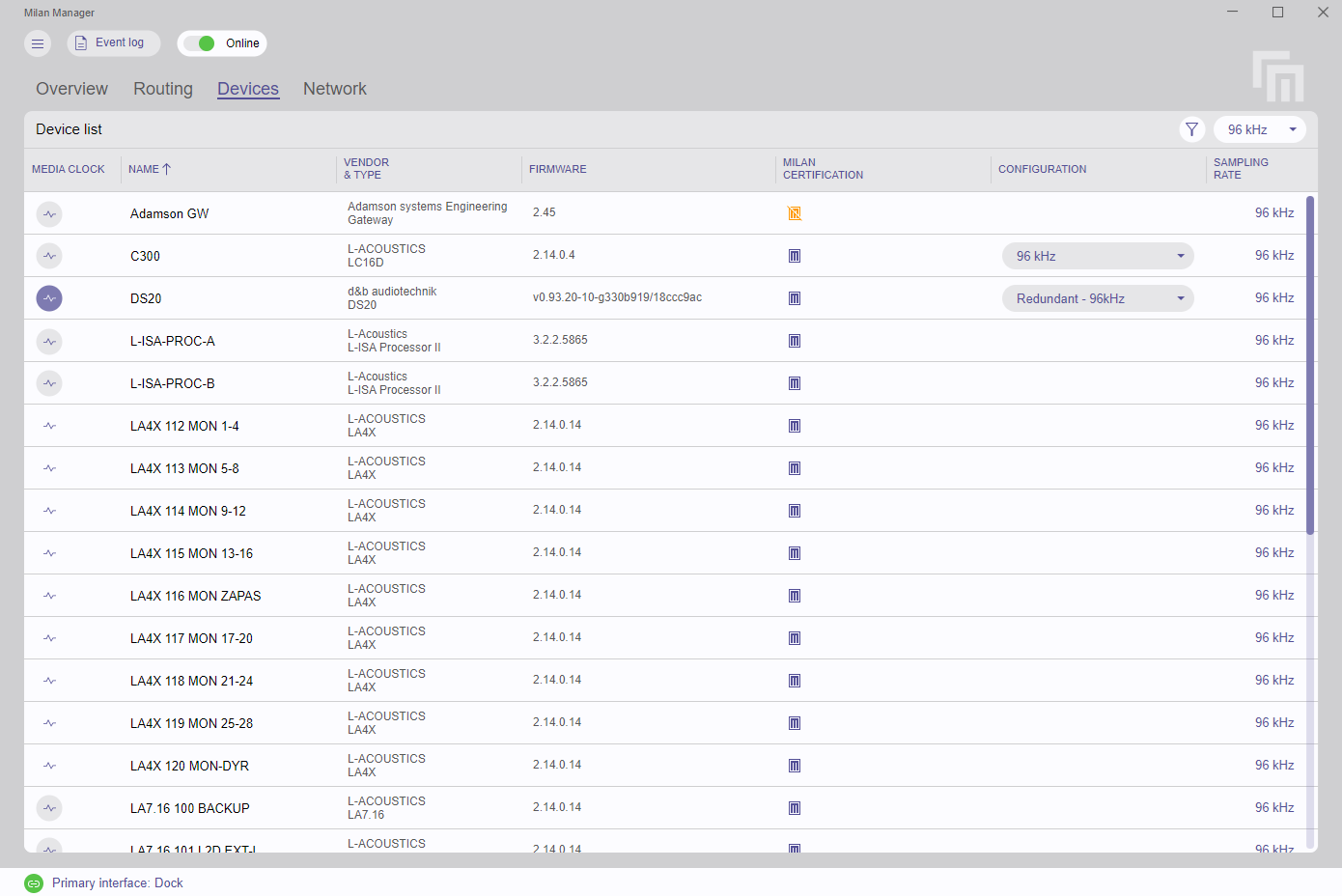Select the LA4X 116 MON ZAPAS row
1342x896 pixels.
tap(195, 596)
